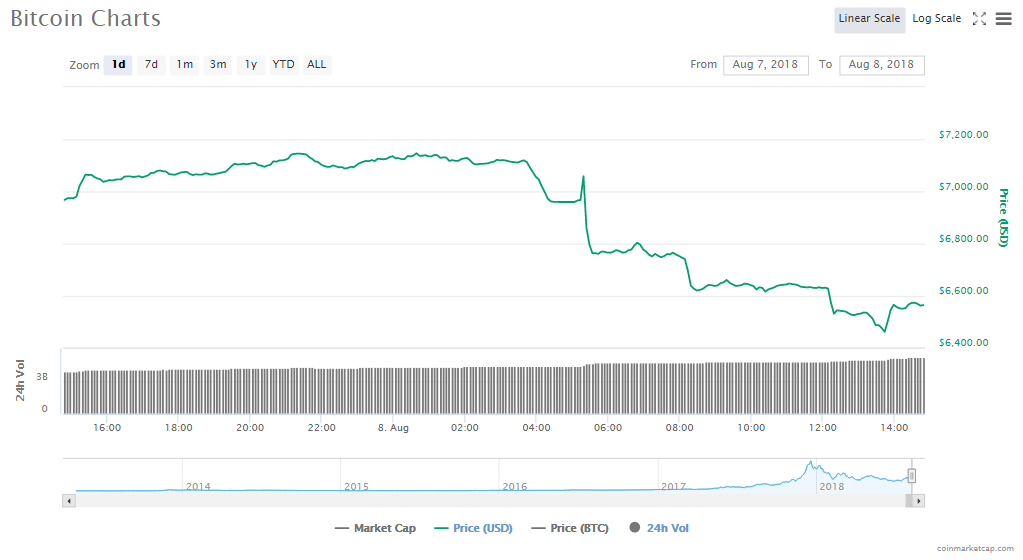Open the chart hamburger menu

[x=1003, y=18]
